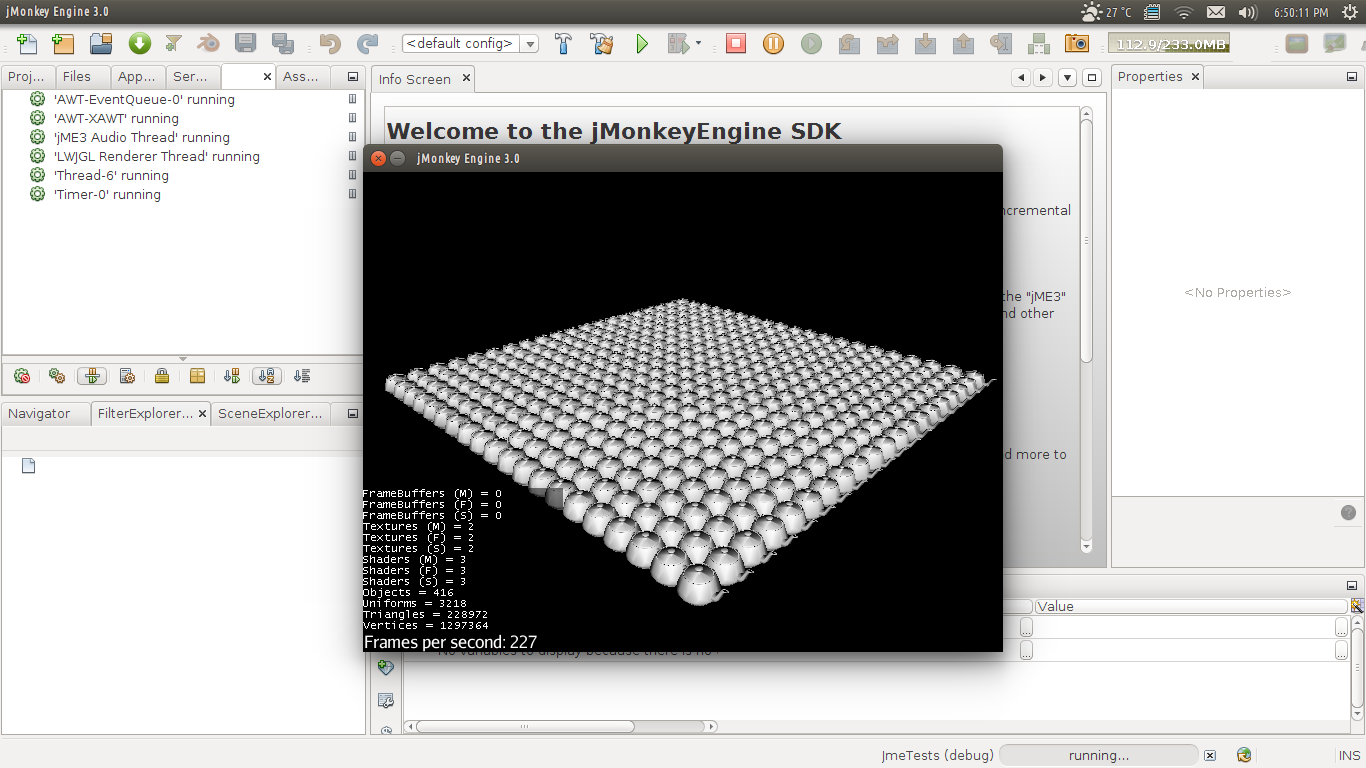The width and height of the screenshot is (1366, 768).
Task: Click the Build Project hammer icon
Action: [563, 43]
